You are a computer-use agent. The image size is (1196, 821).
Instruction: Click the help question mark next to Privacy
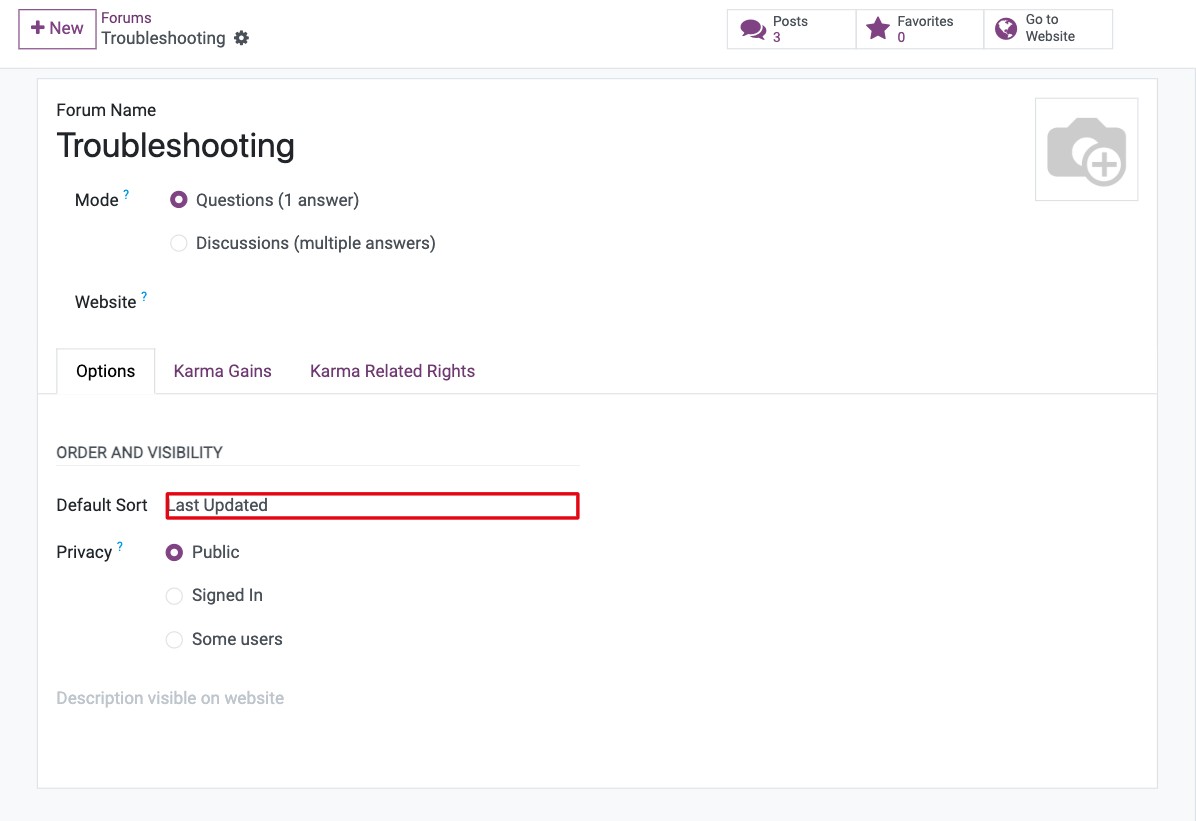[120, 546]
